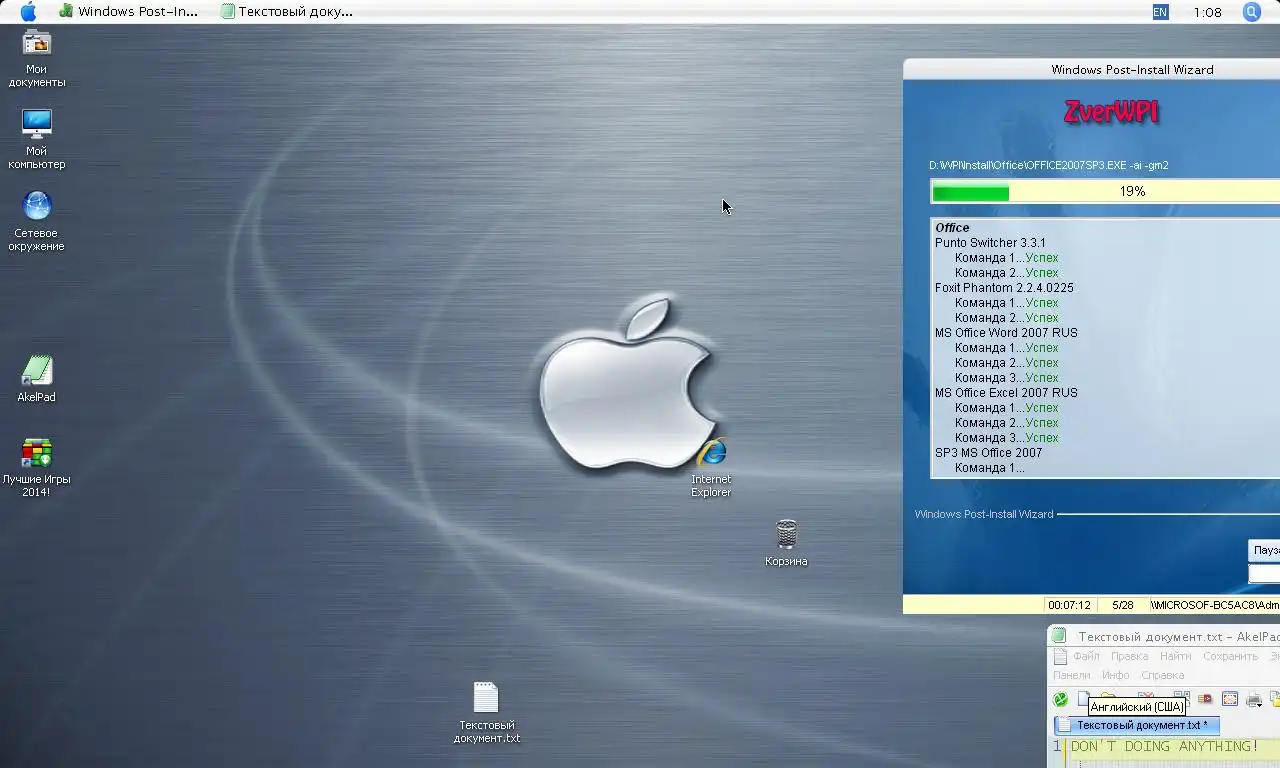Select MS Office Excel 2007 RUS in the list

1006,393
